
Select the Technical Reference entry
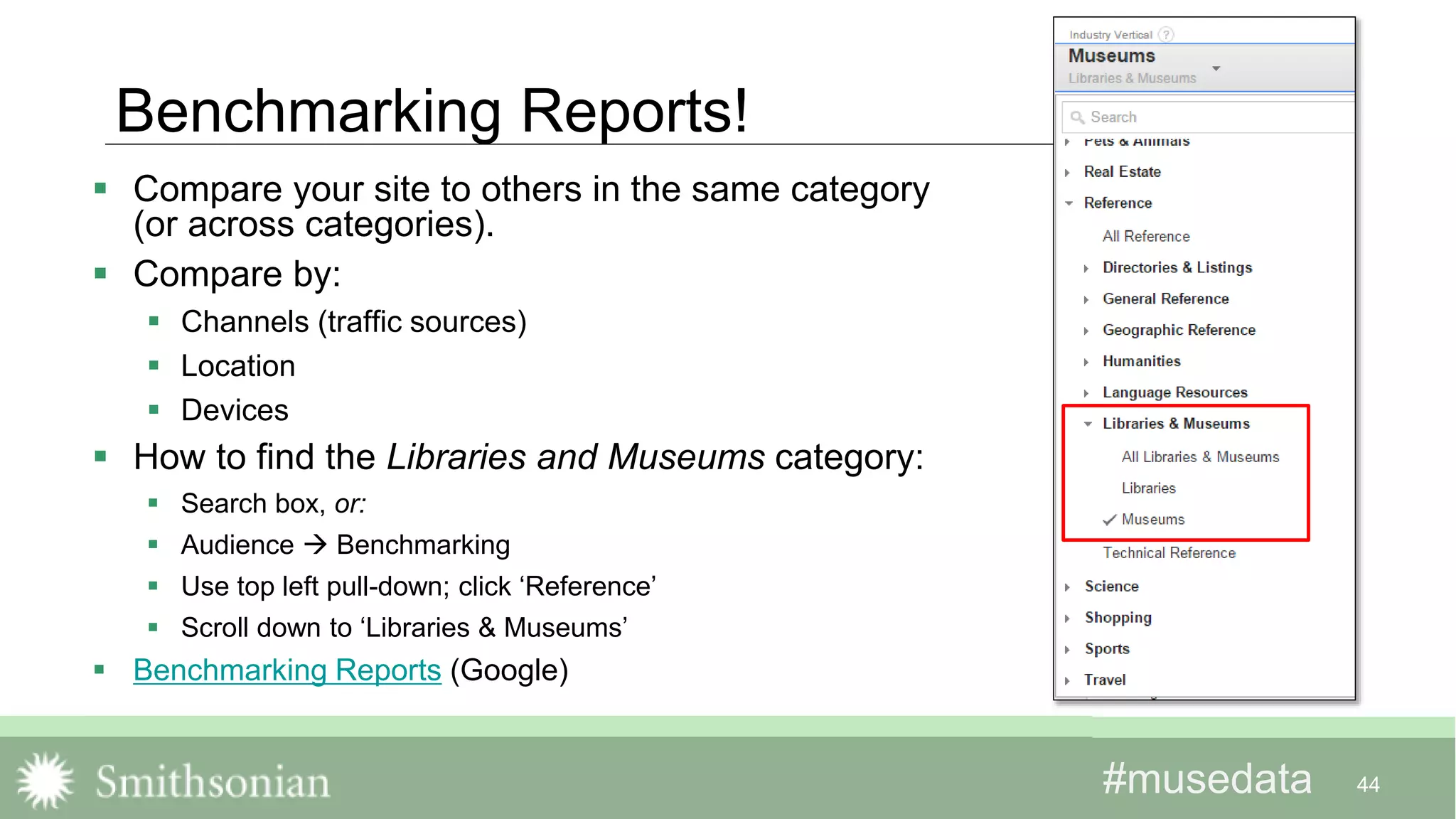coord(1169,552)
